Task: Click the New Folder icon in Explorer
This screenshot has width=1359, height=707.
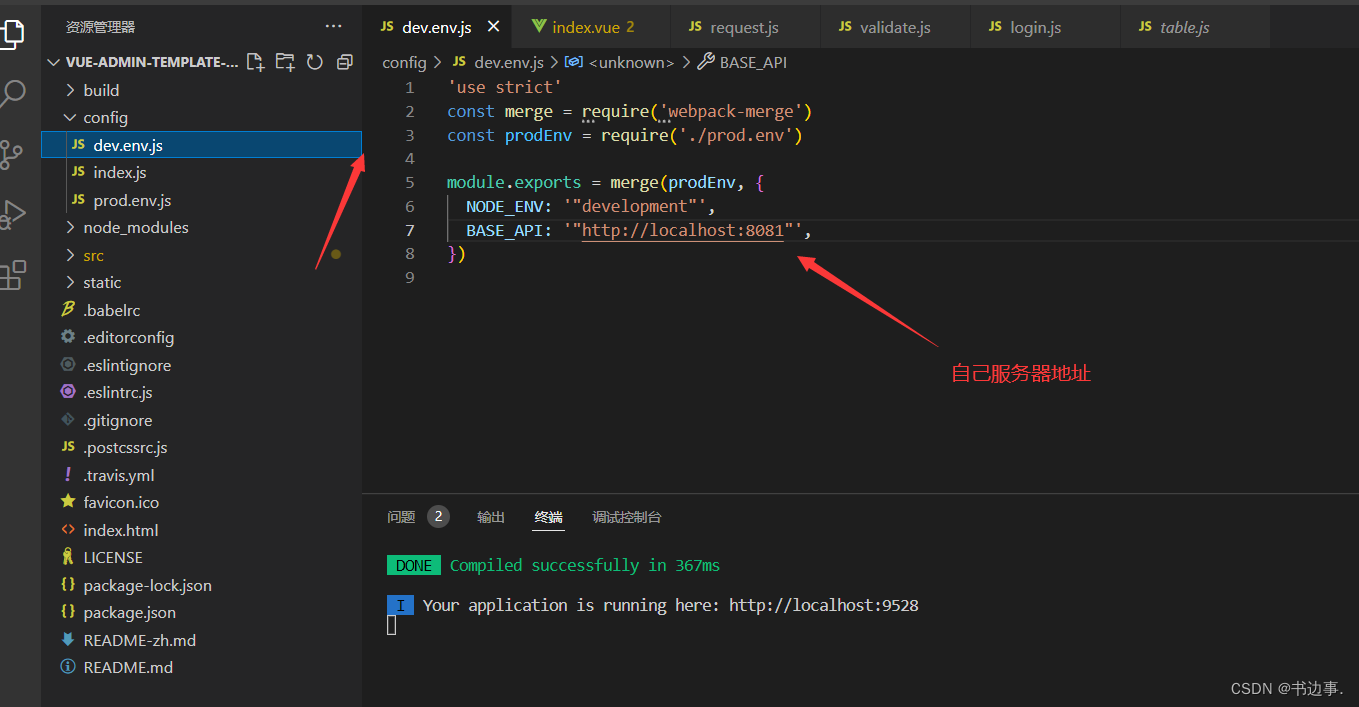Action: tap(285, 61)
